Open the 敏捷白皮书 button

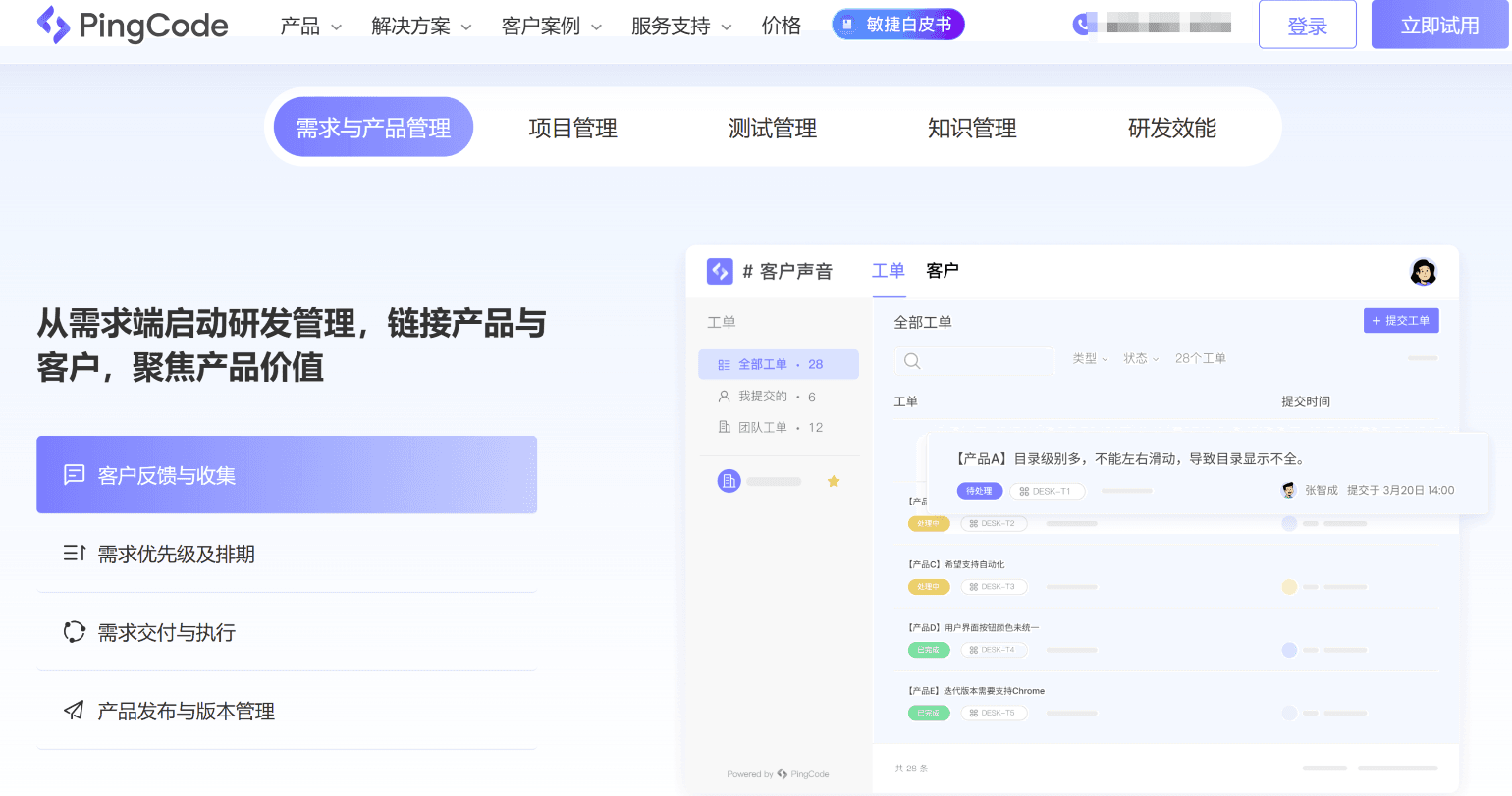898,26
